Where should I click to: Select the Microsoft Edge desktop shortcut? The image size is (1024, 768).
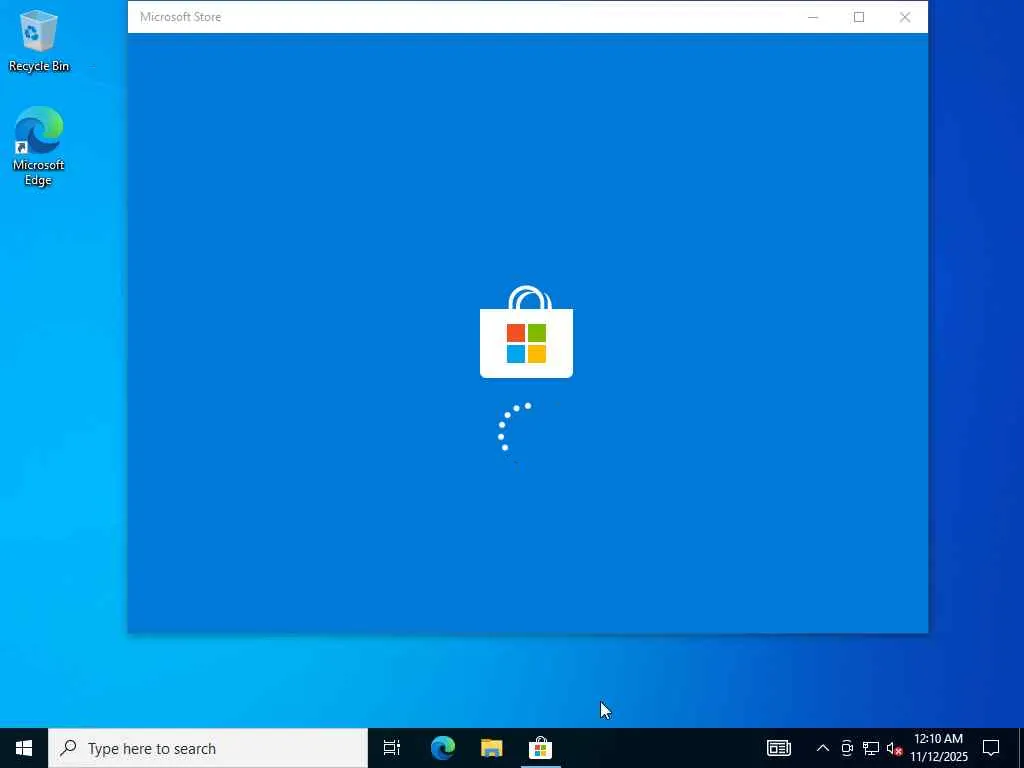tap(38, 146)
